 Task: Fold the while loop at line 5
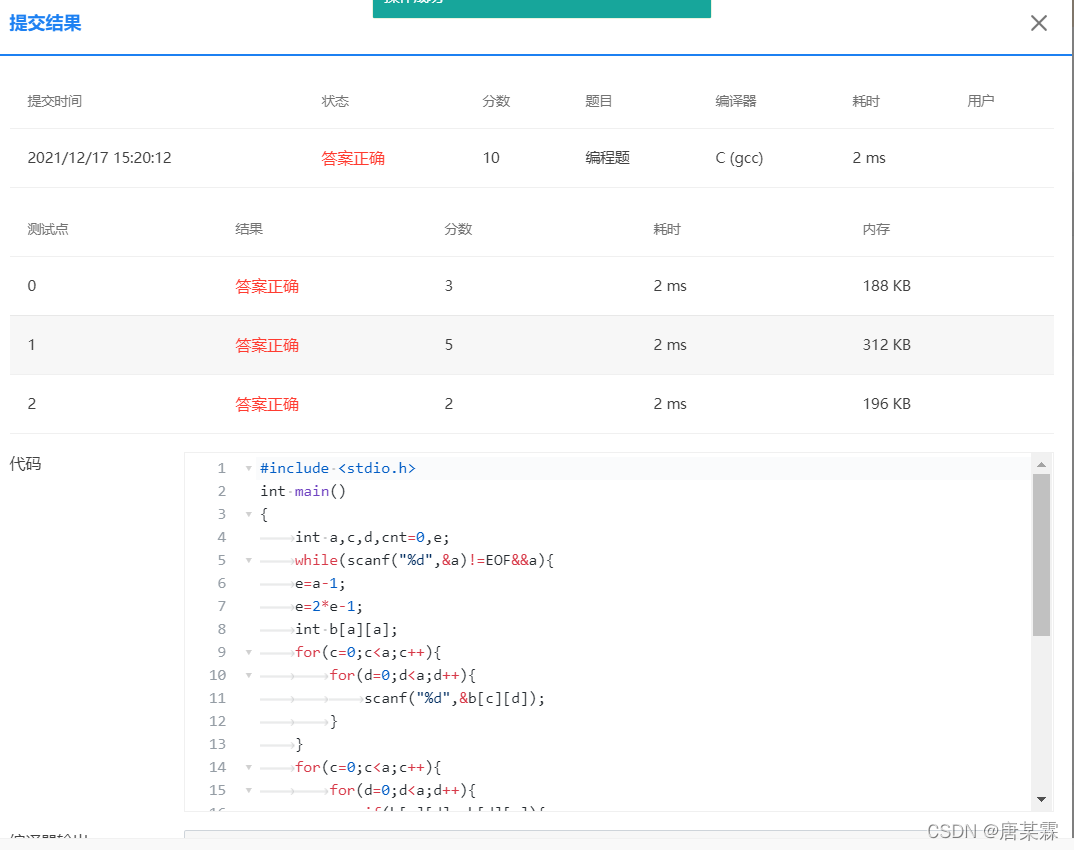point(248,560)
